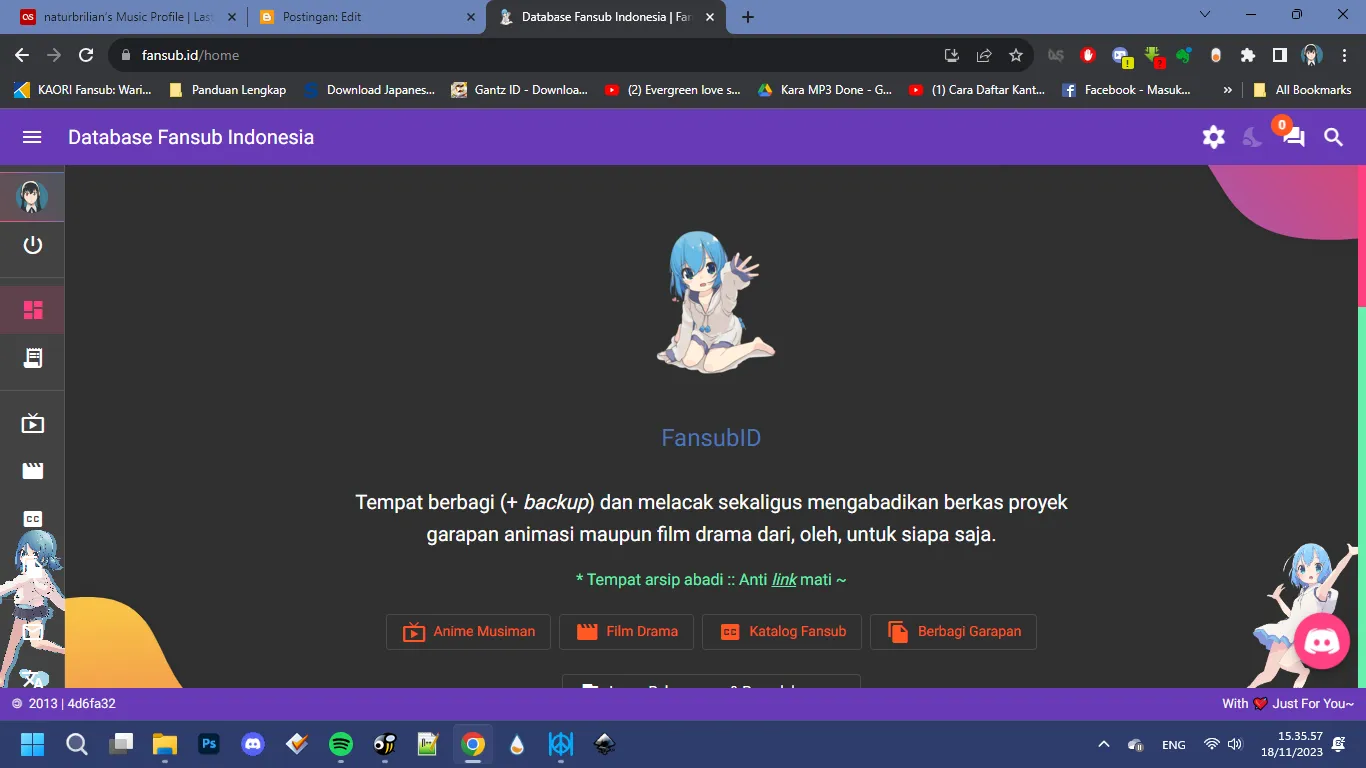1366x768 pixels.
Task: Open the Download Japanes... bookmark
Action: pos(369,90)
